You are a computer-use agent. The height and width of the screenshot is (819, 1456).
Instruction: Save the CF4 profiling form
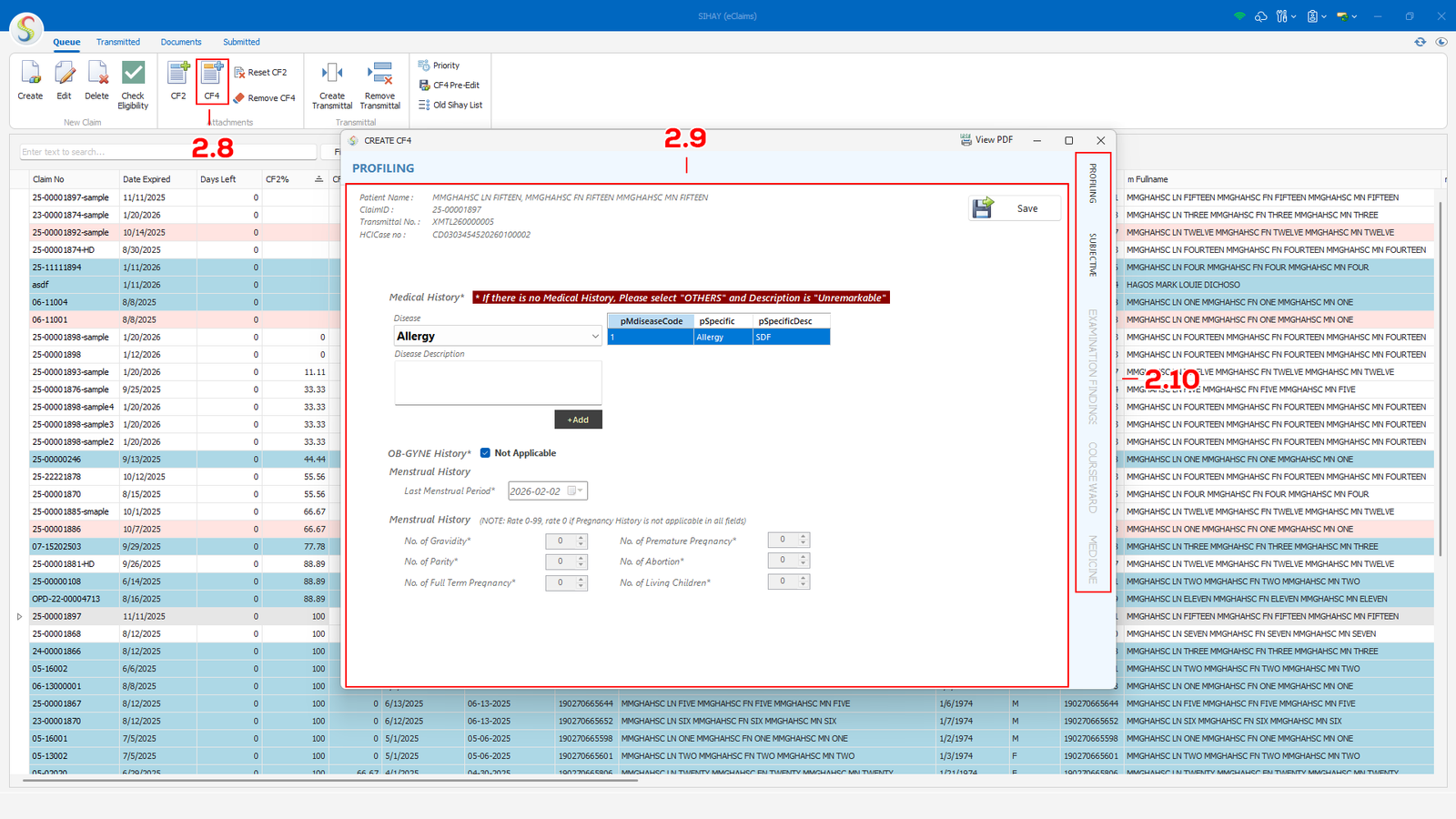tap(1015, 208)
